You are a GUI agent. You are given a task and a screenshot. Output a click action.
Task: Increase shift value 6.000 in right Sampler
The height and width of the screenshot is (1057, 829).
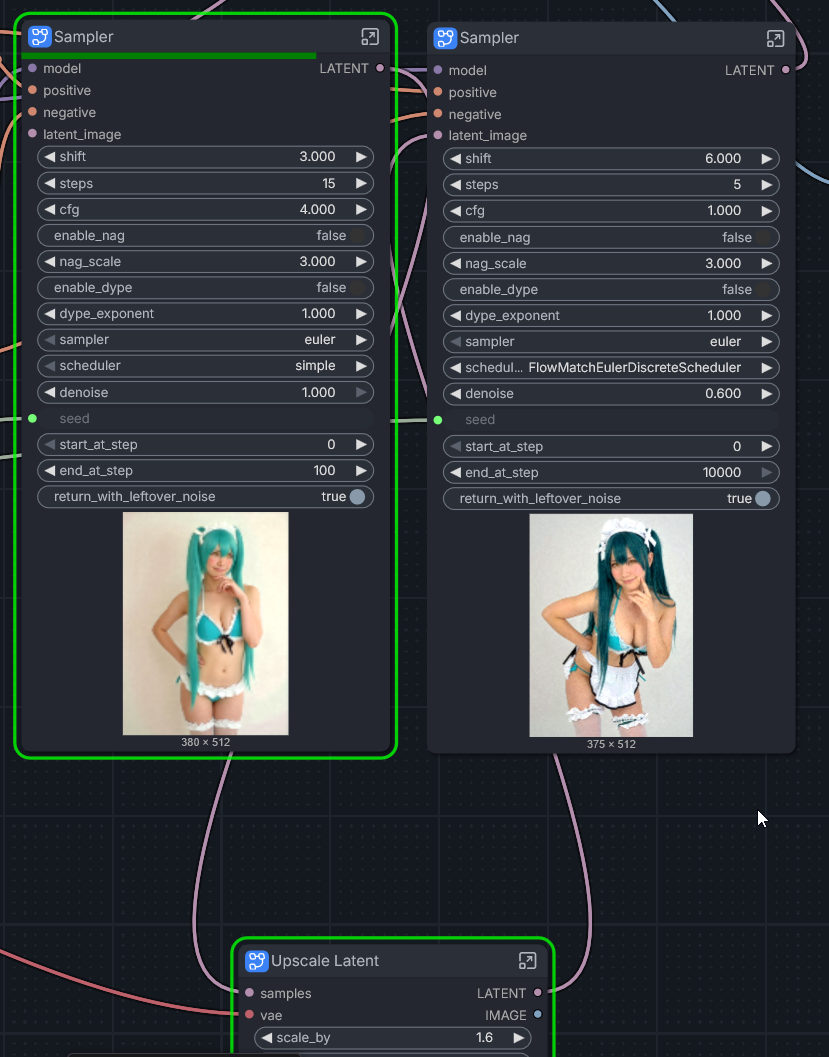767,158
